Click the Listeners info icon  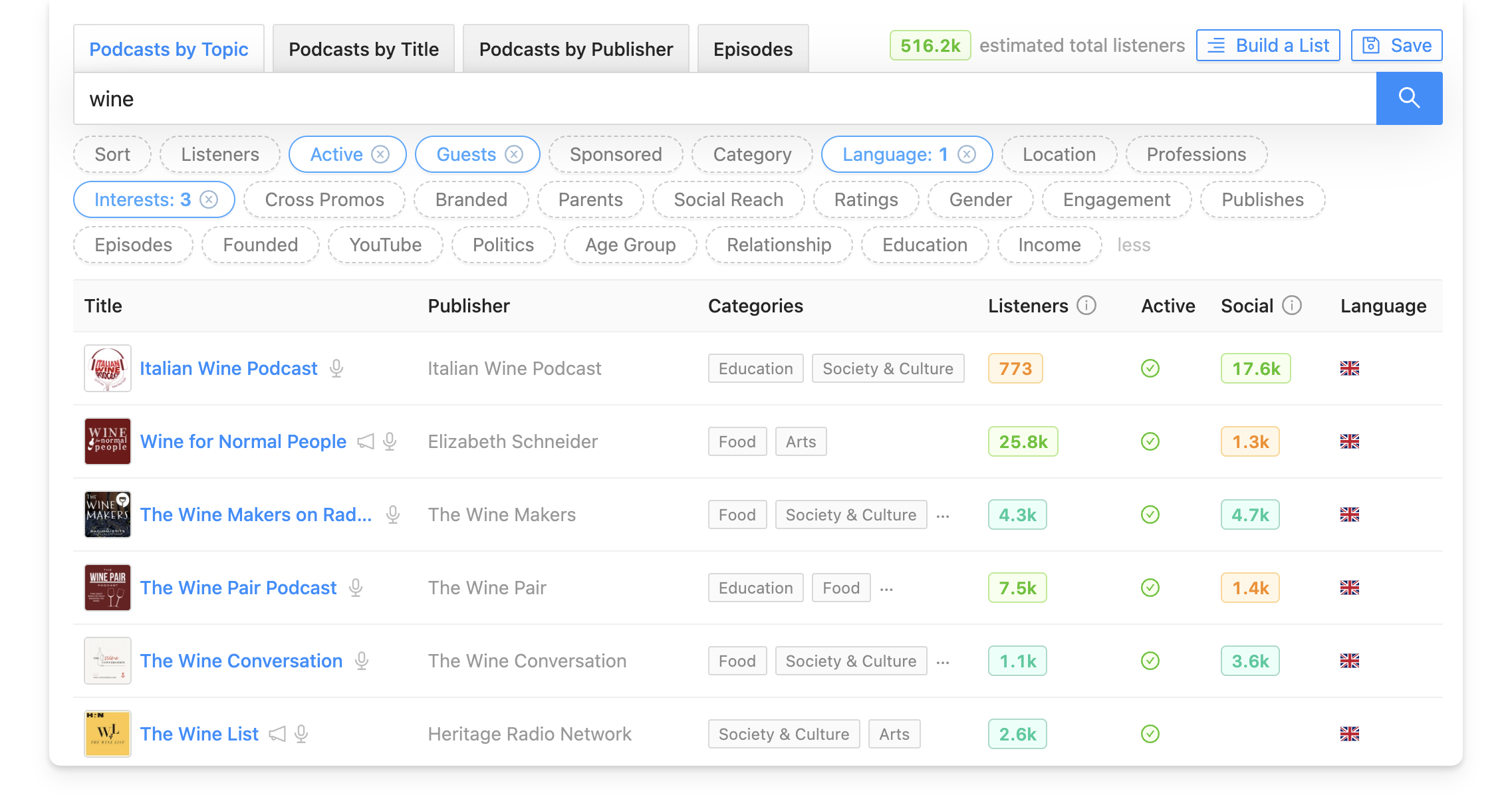1086,306
